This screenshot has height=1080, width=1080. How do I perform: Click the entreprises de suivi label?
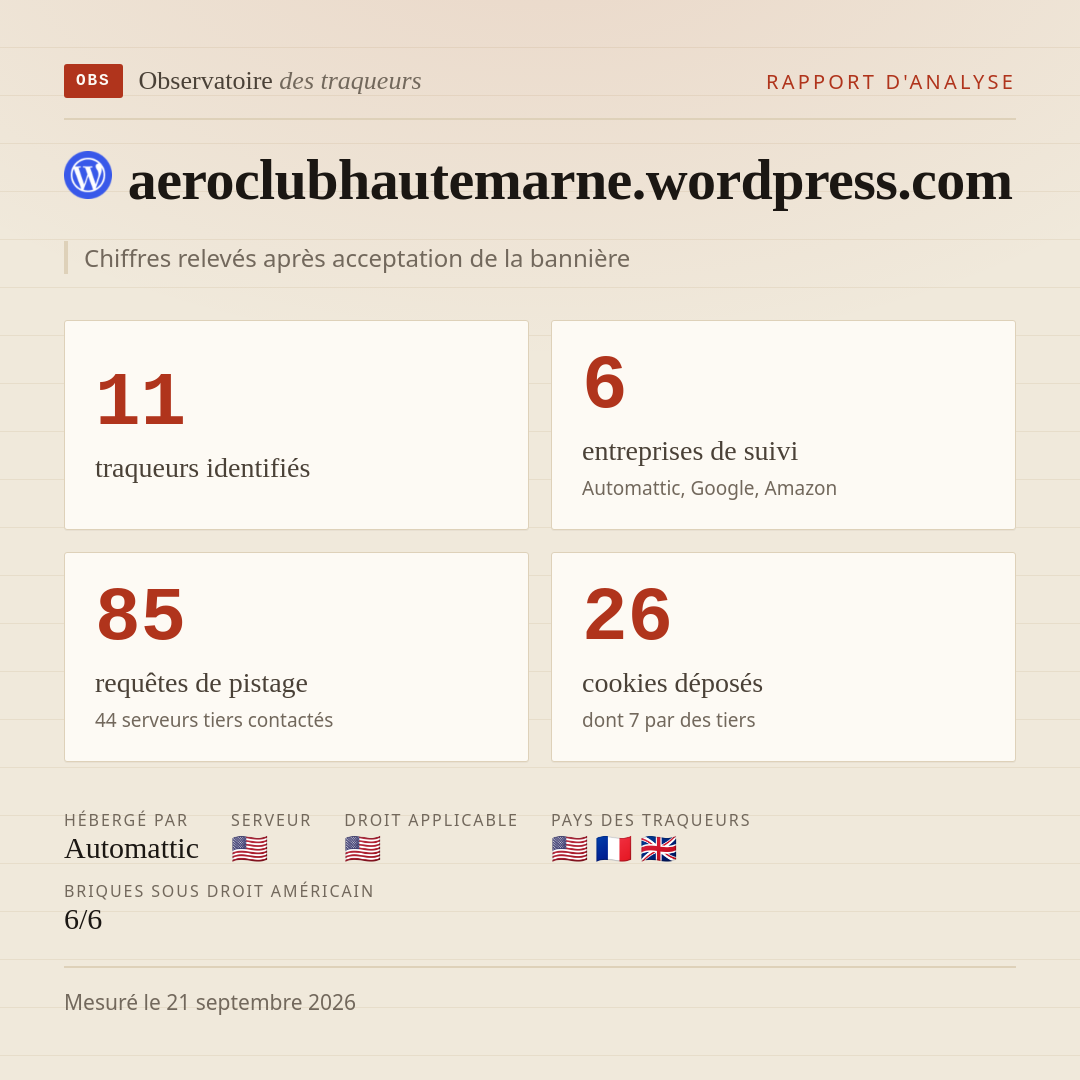tap(689, 451)
